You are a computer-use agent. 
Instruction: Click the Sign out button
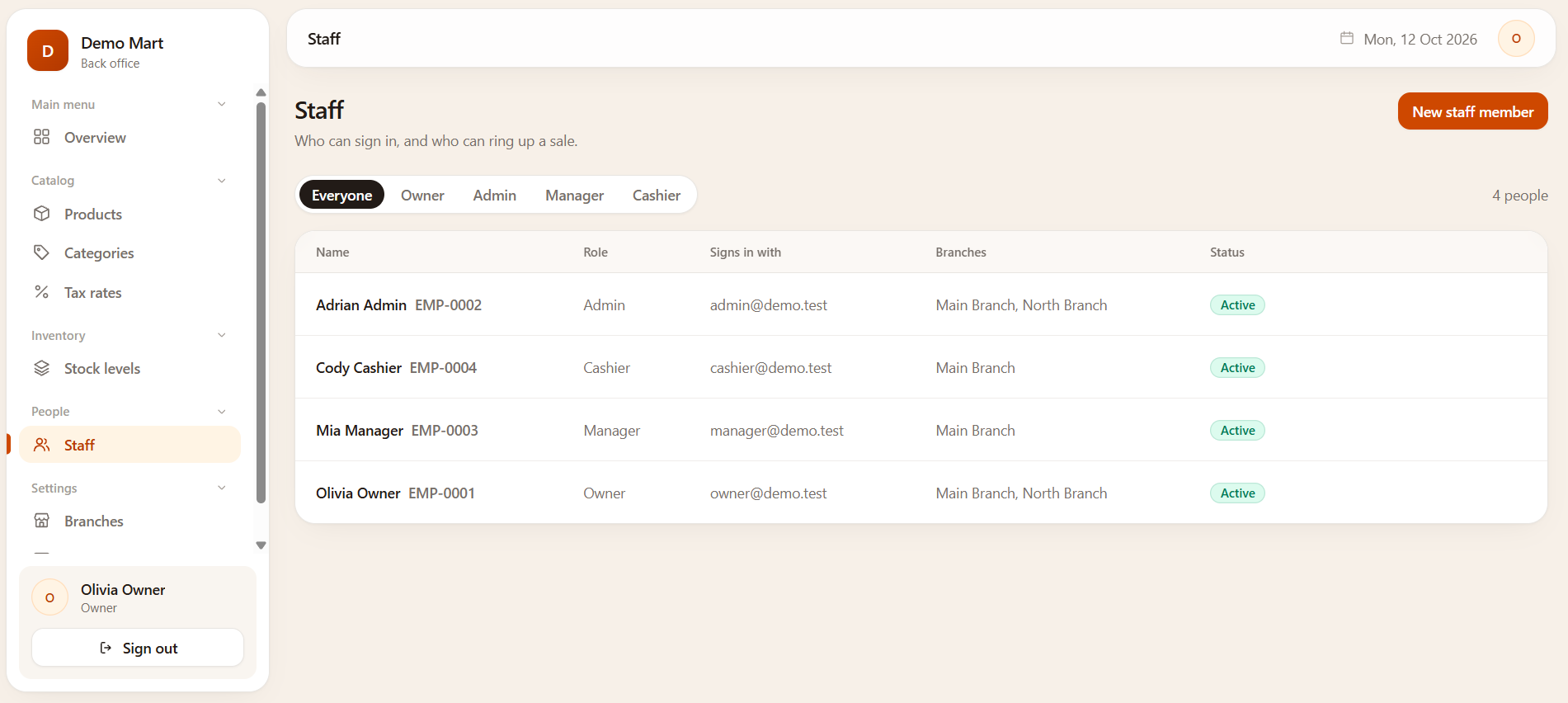(138, 648)
